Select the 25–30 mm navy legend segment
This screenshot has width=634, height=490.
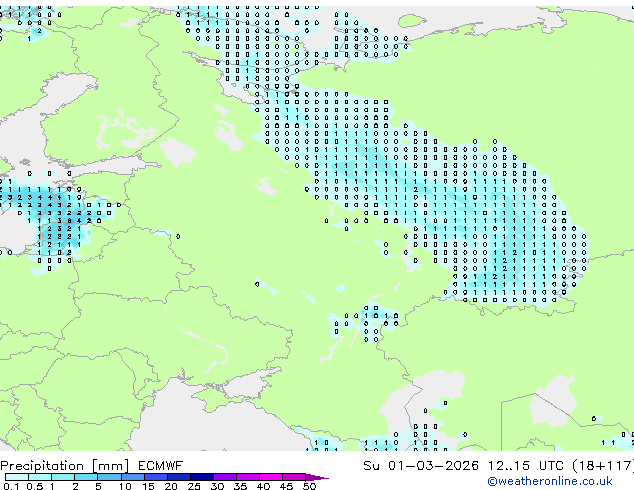tap(202, 477)
